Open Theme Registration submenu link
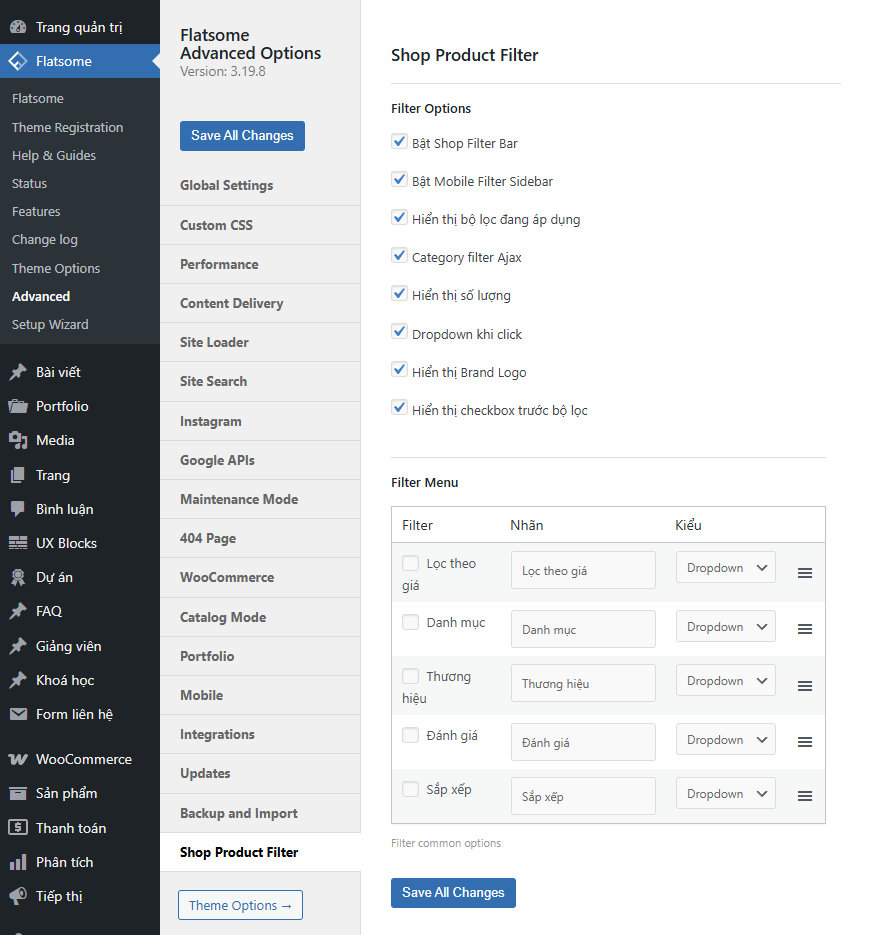 67,127
